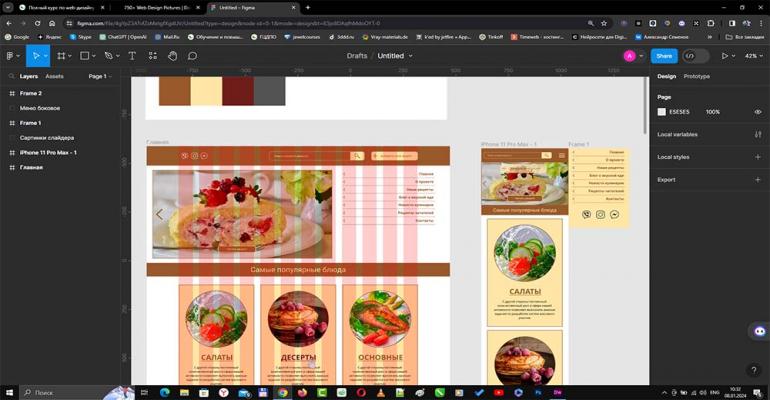
Task: Open the Resources tool
Action: point(152,56)
